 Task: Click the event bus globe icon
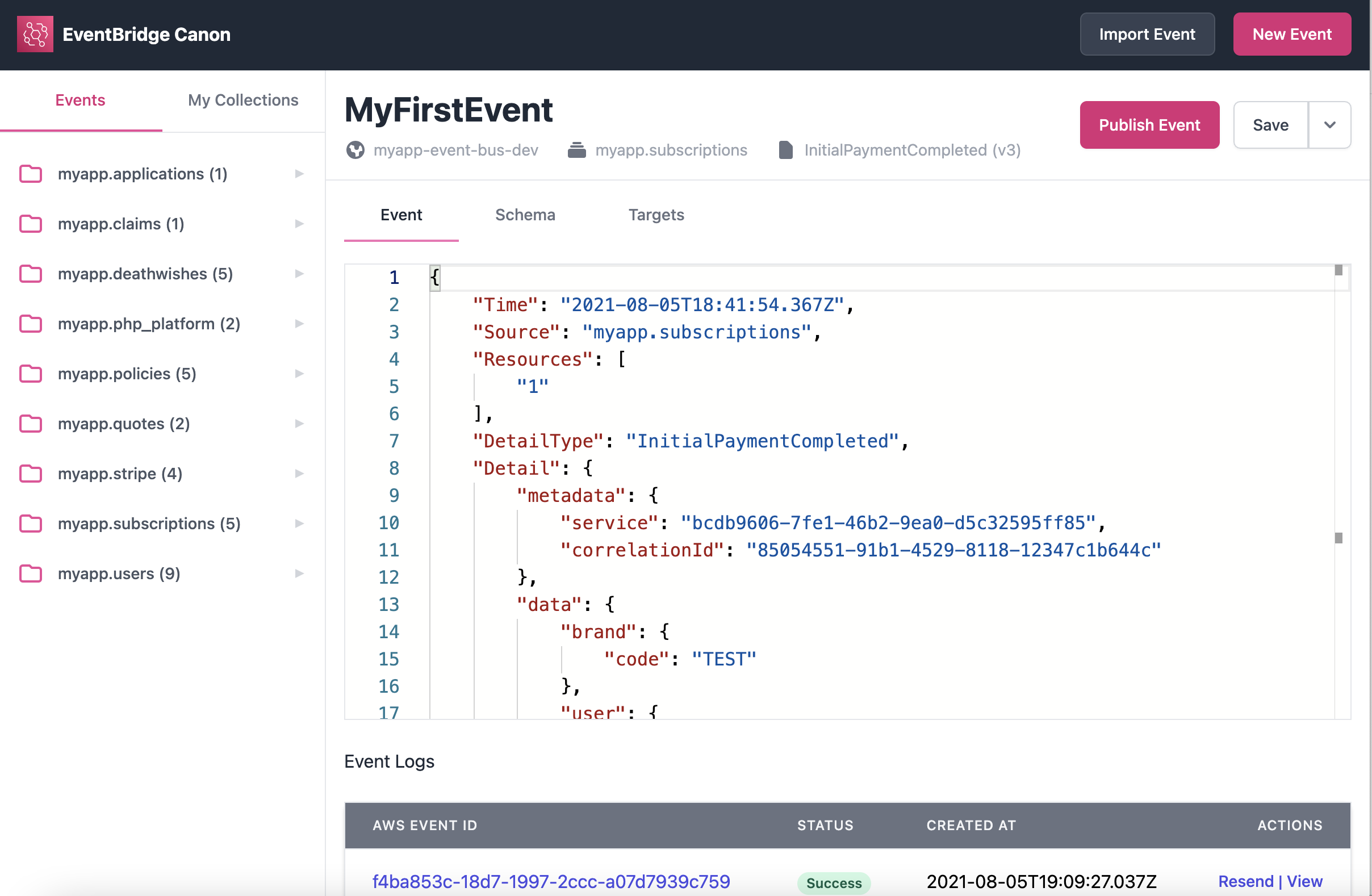355,150
